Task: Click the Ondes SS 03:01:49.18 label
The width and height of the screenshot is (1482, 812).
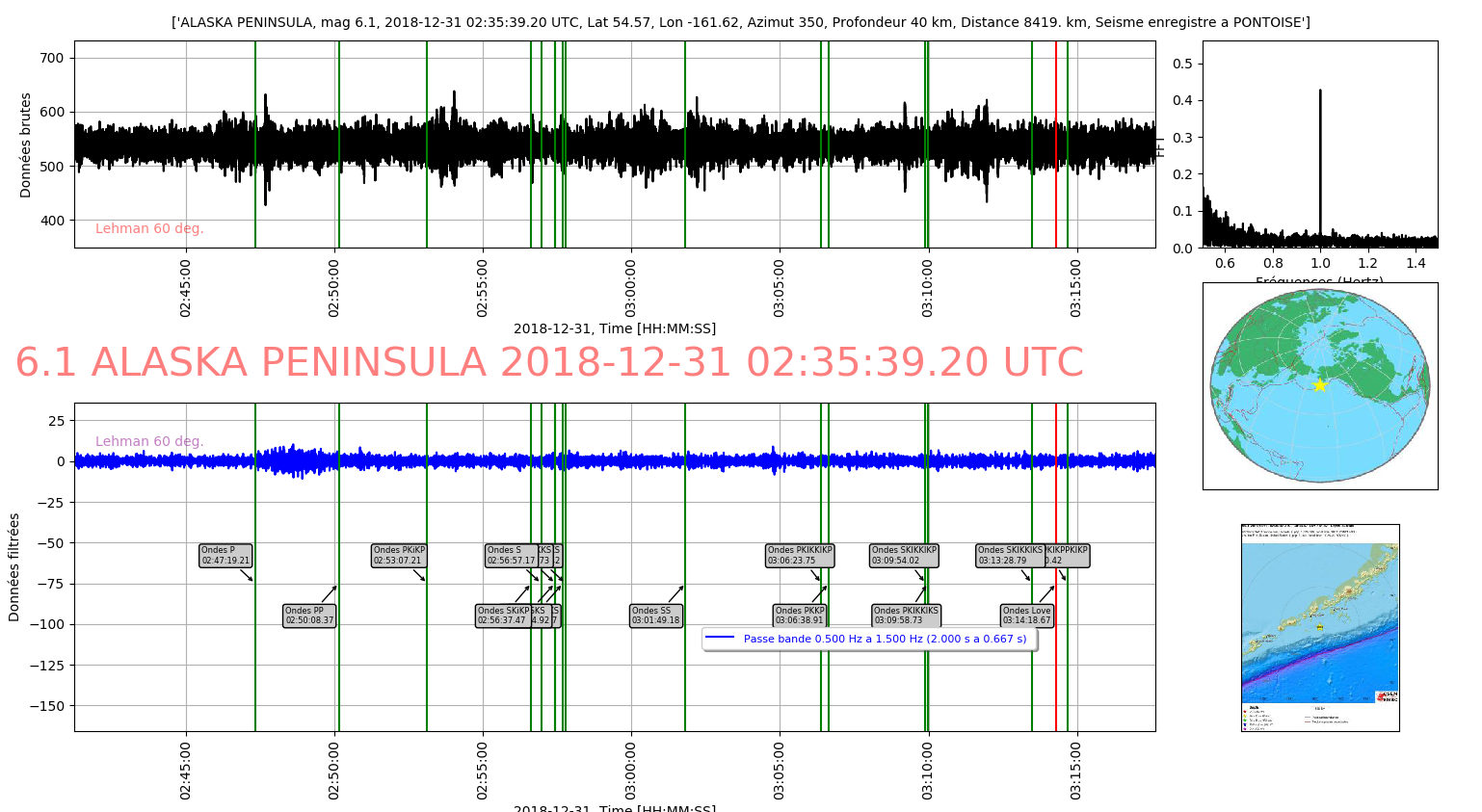Action: point(655,616)
